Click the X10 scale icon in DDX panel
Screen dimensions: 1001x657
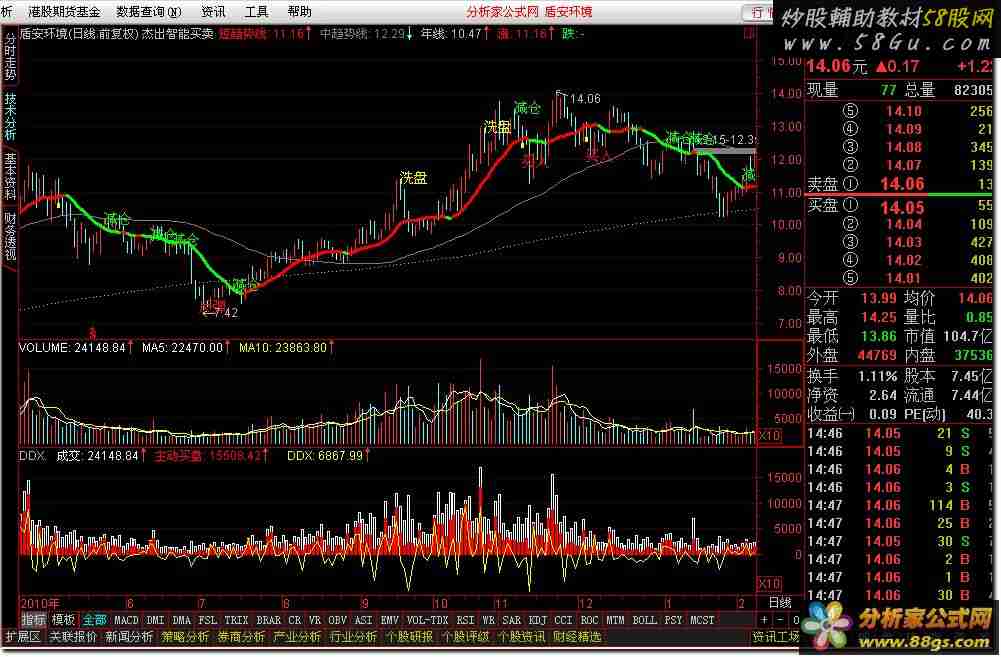pyautogui.click(x=769, y=583)
